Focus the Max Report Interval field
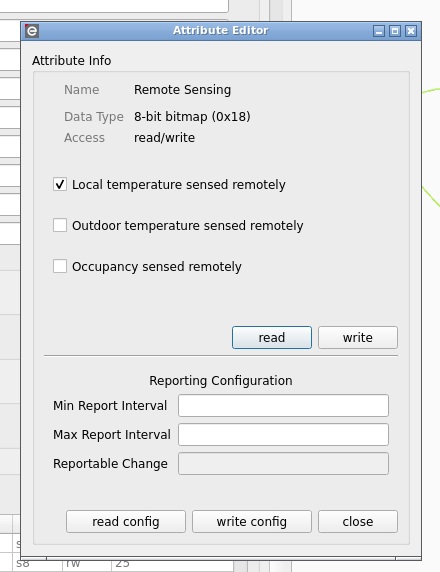This screenshot has height=572, width=440. pos(283,434)
